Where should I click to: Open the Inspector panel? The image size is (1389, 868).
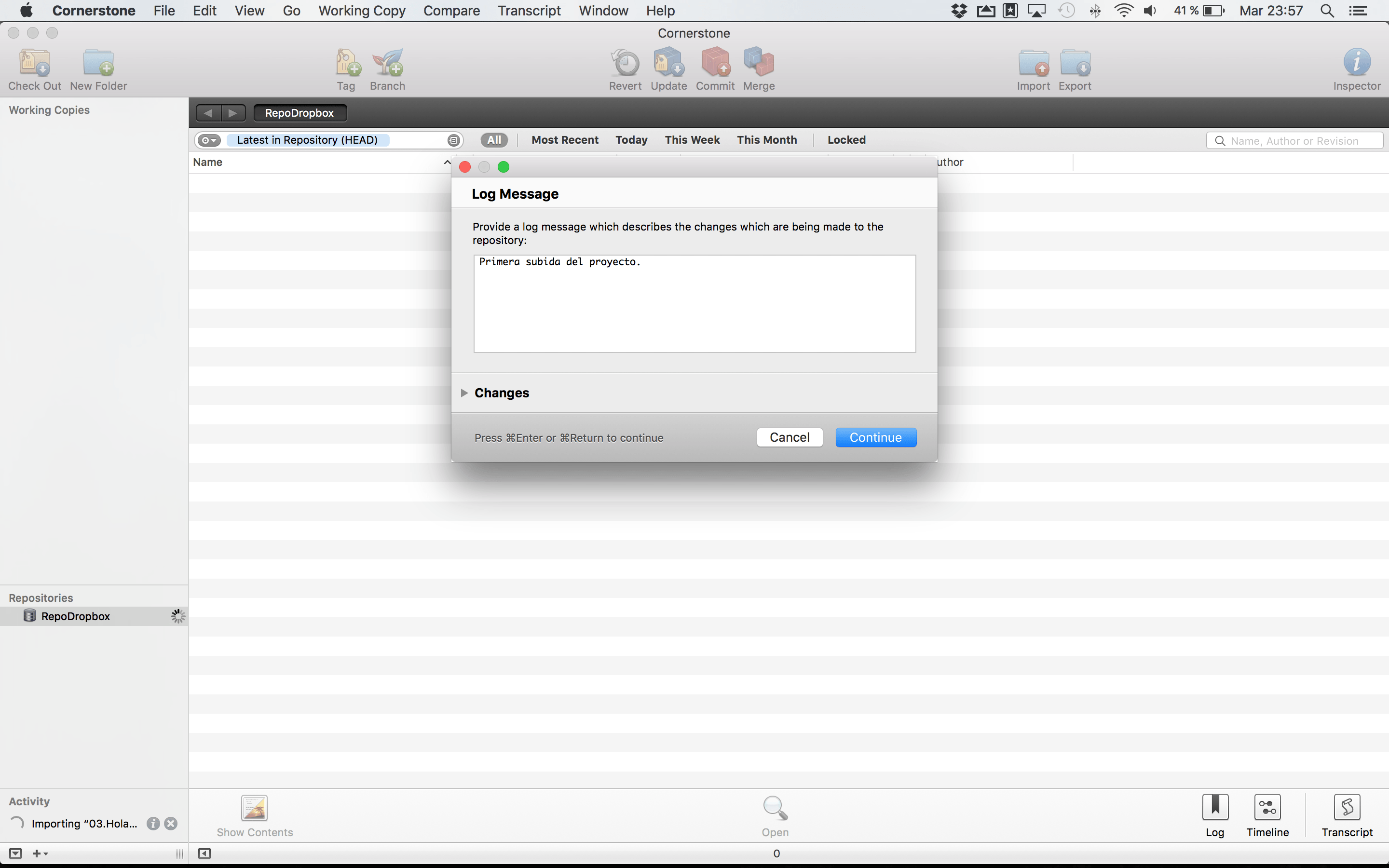click(1357, 63)
